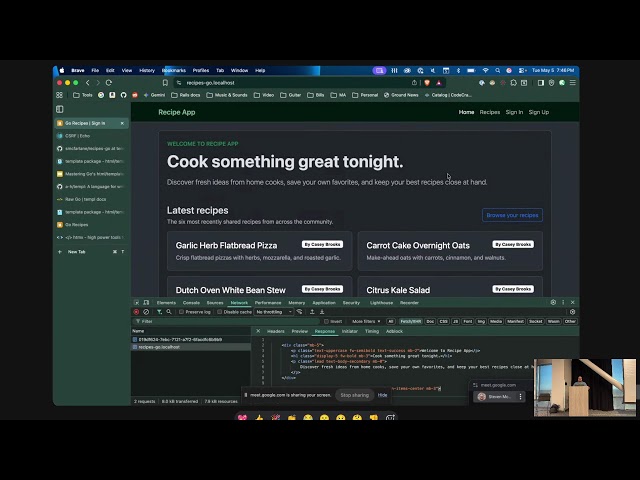This screenshot has height=480, width=640.
Task: Bookmark this page using the bookmark icon
Action: 165,83
